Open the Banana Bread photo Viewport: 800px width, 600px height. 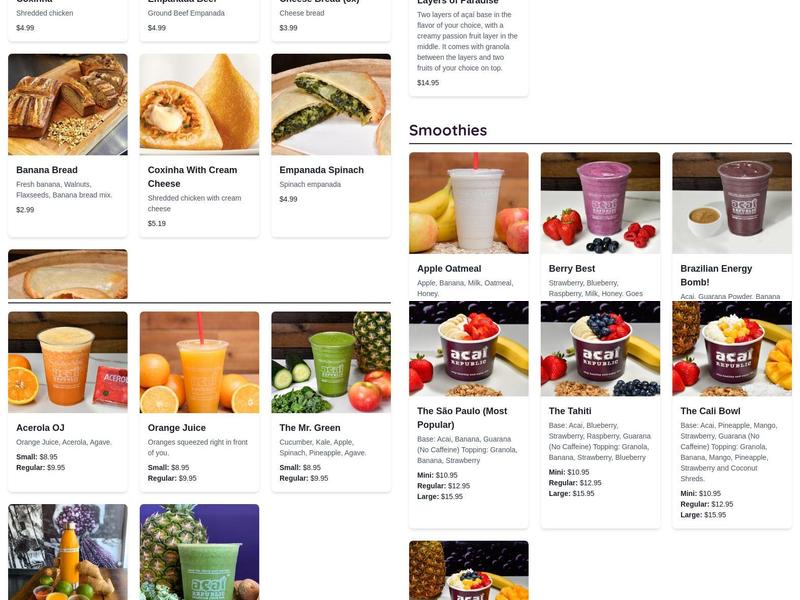68,104
